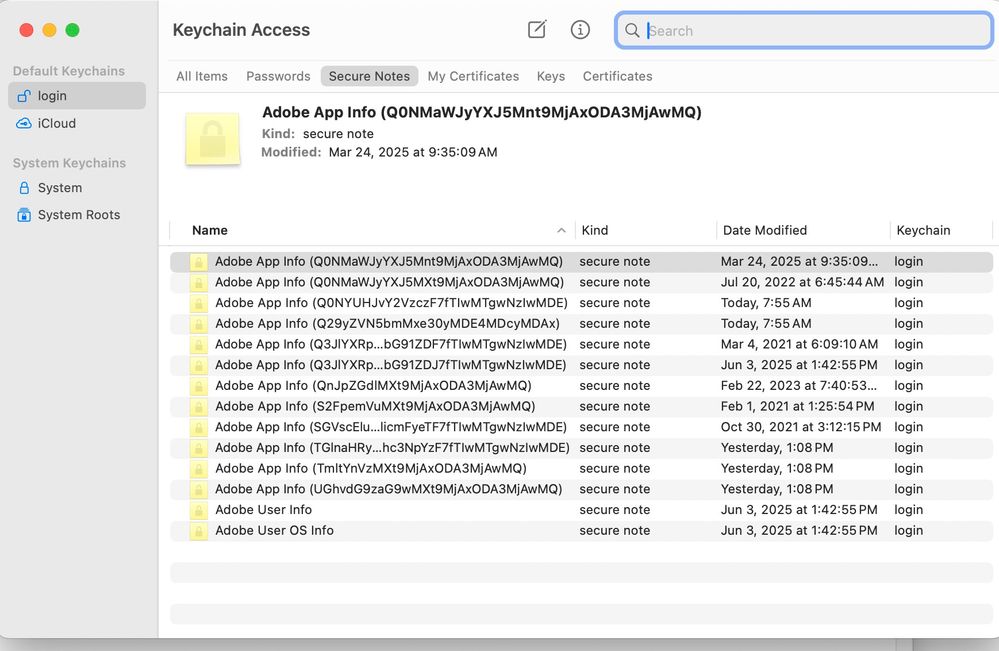Switch to the Keys tab
The width and height of the screenshot is (999, 651).
click(x=550, y=76)
